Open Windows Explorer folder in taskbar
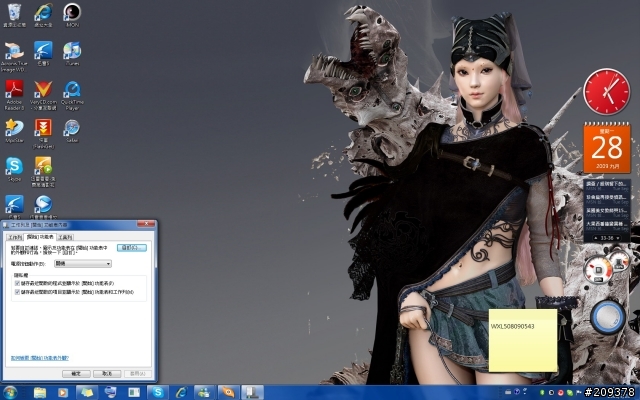The width and height of the screenshot is (640, 400). click(40, 393)
